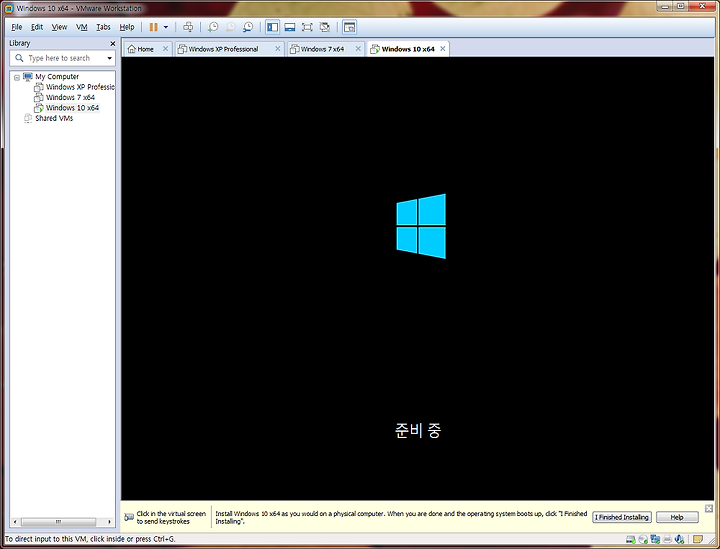Click the printer status icon

click(x=667, y=539)
